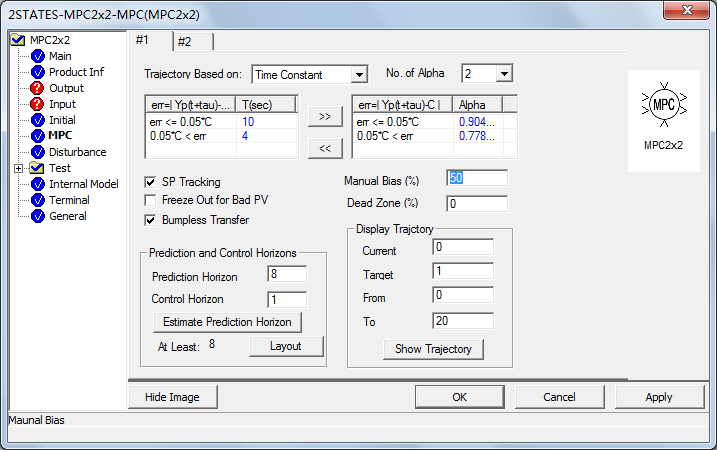
Task: Click the blue check icon beside Disturbance
Action: 37,152
